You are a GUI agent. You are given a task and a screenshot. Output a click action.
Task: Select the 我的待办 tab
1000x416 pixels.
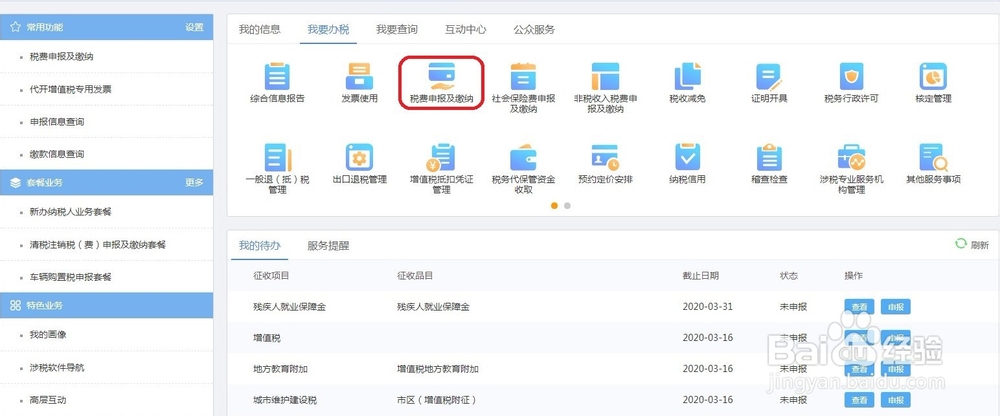260,246
